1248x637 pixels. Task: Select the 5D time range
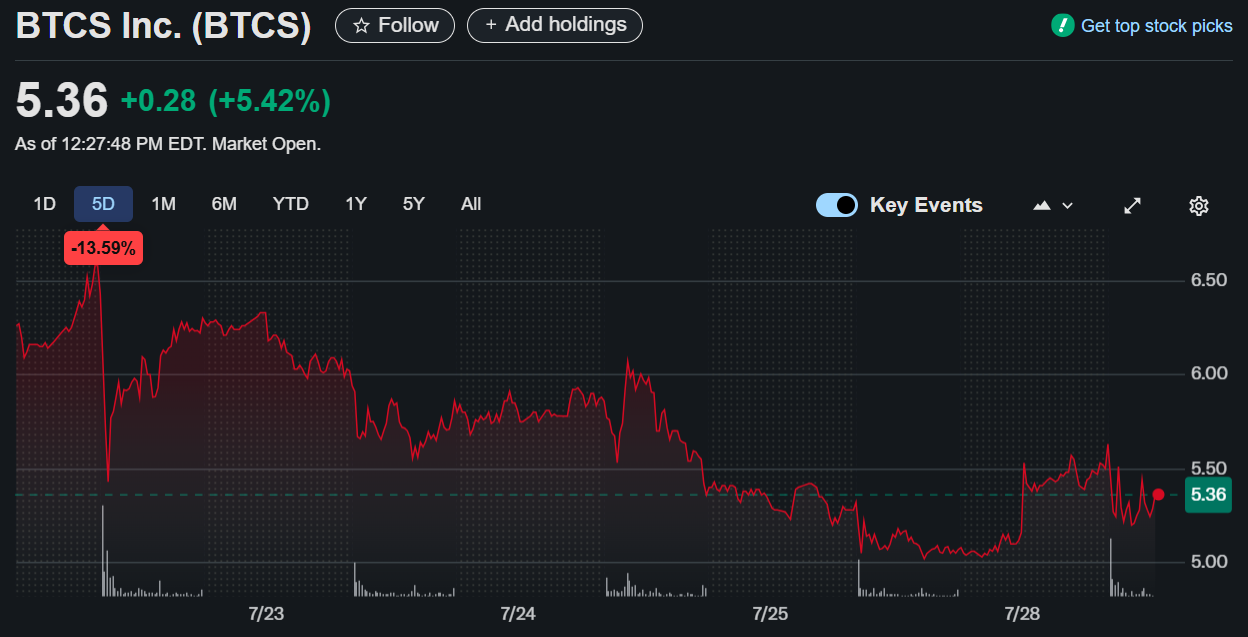tap(104, 204)
